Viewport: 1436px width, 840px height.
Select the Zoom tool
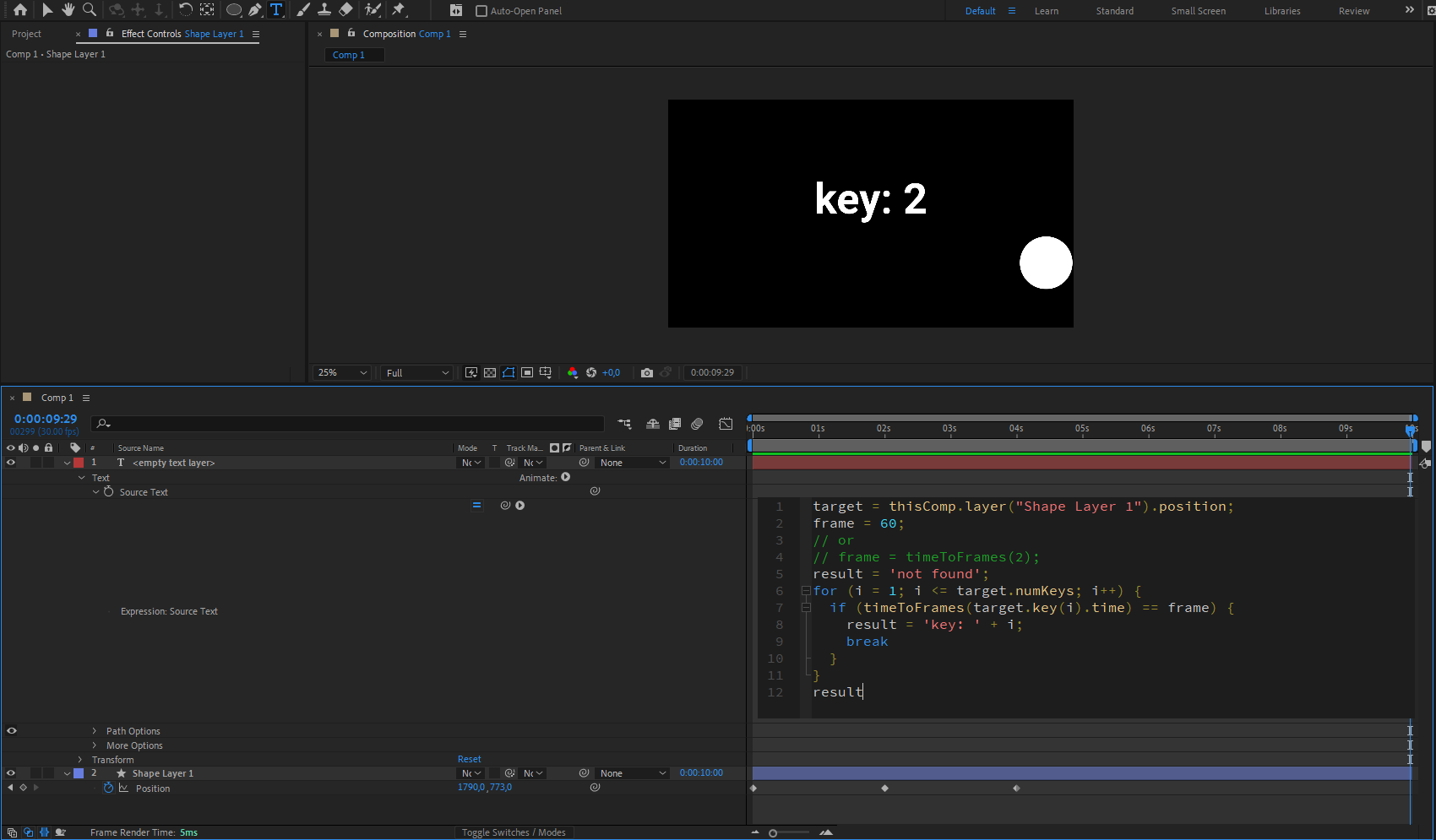pyautogui.click(x=89, y=10)
